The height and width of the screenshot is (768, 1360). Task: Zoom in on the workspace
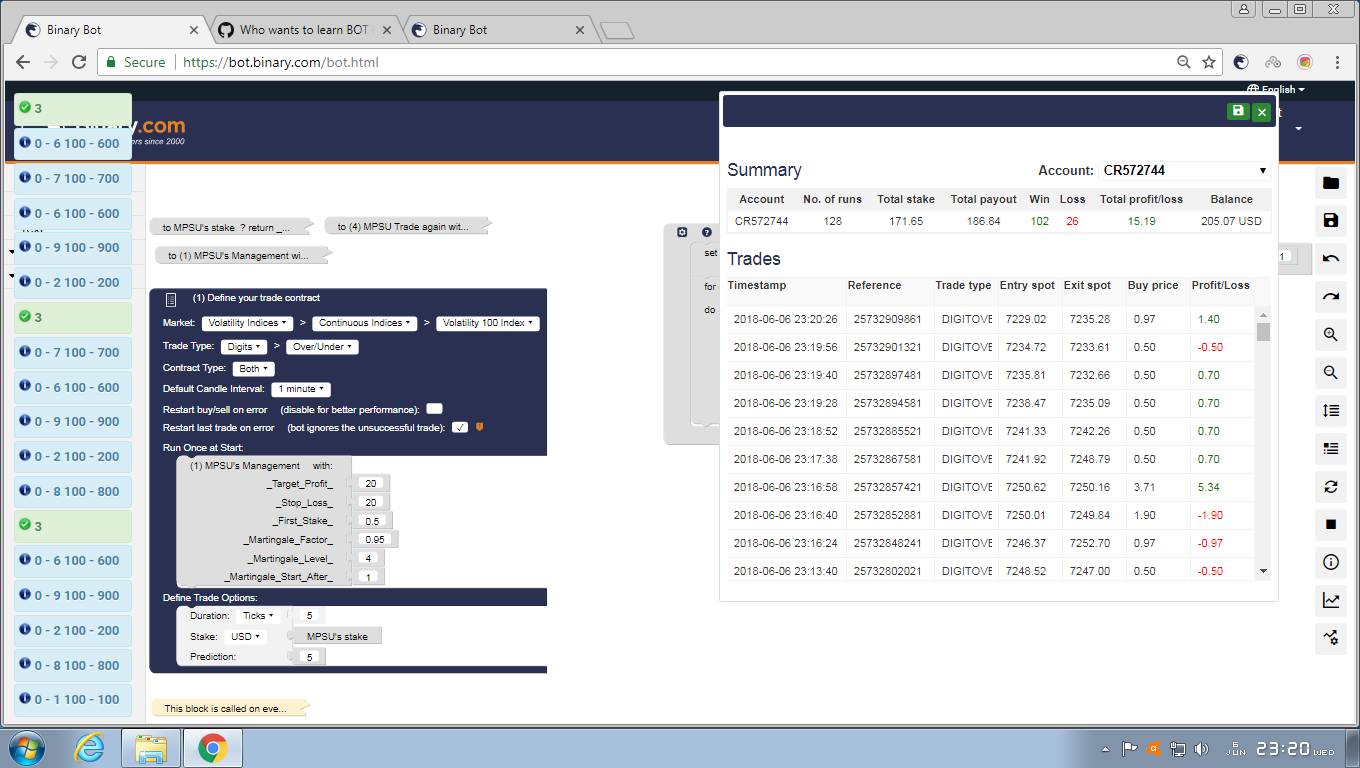click(x=1331, y=335)
